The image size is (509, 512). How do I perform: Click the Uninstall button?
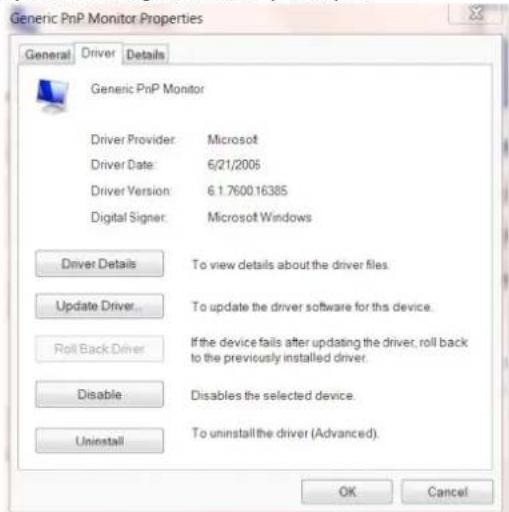99,441
